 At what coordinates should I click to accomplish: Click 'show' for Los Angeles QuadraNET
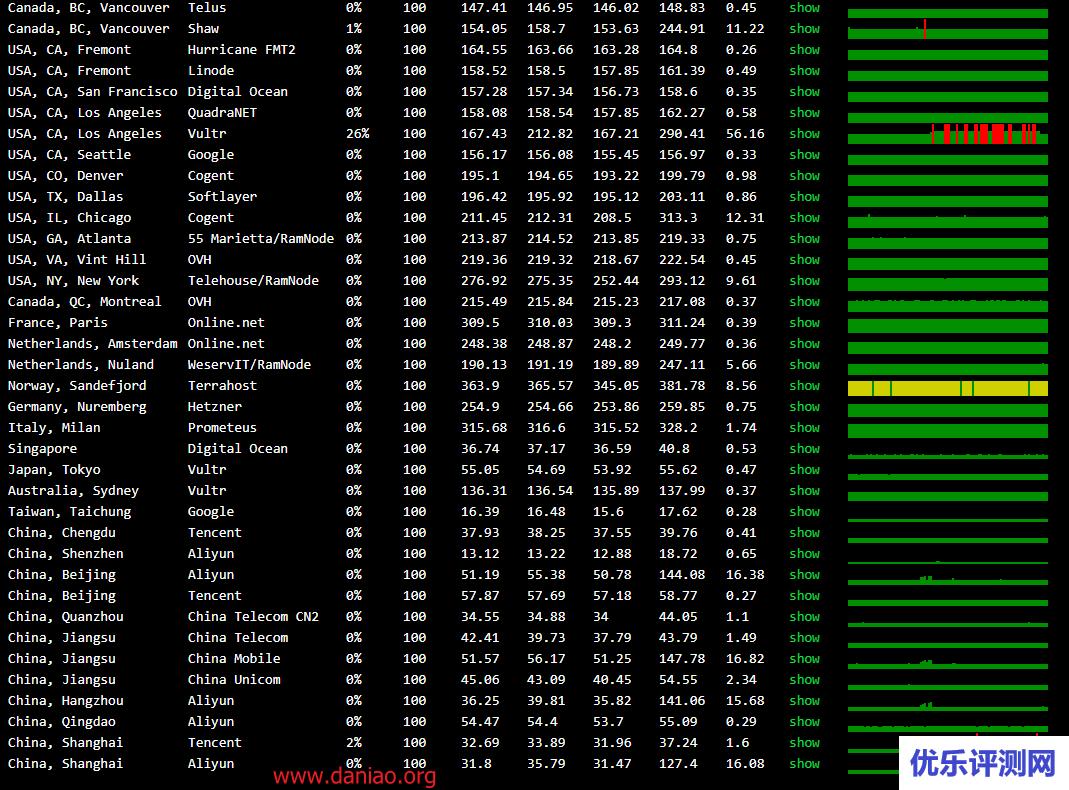pyautogui.click(x=804, y=112)
